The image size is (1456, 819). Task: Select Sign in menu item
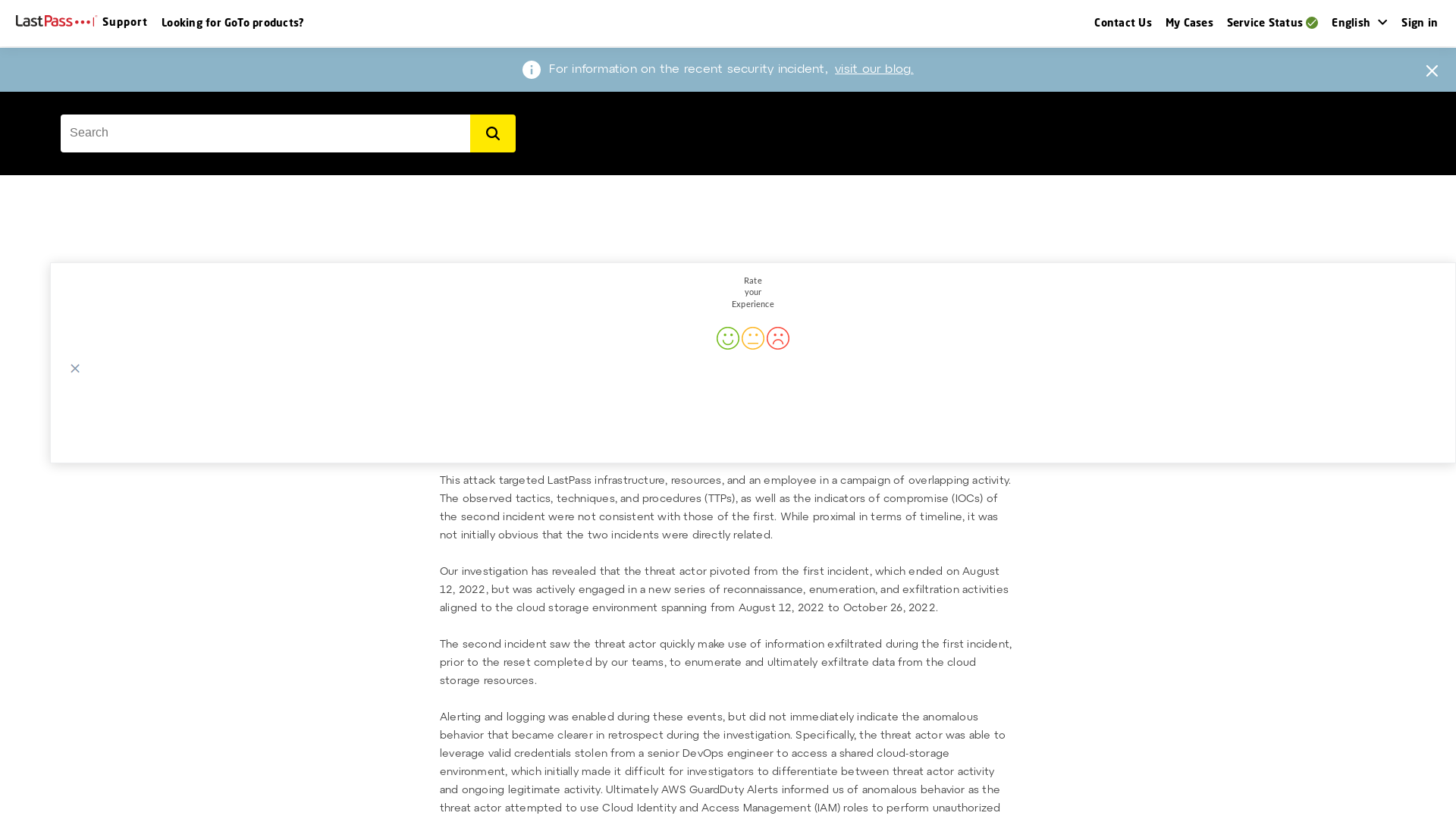[x=1419, y=23]
